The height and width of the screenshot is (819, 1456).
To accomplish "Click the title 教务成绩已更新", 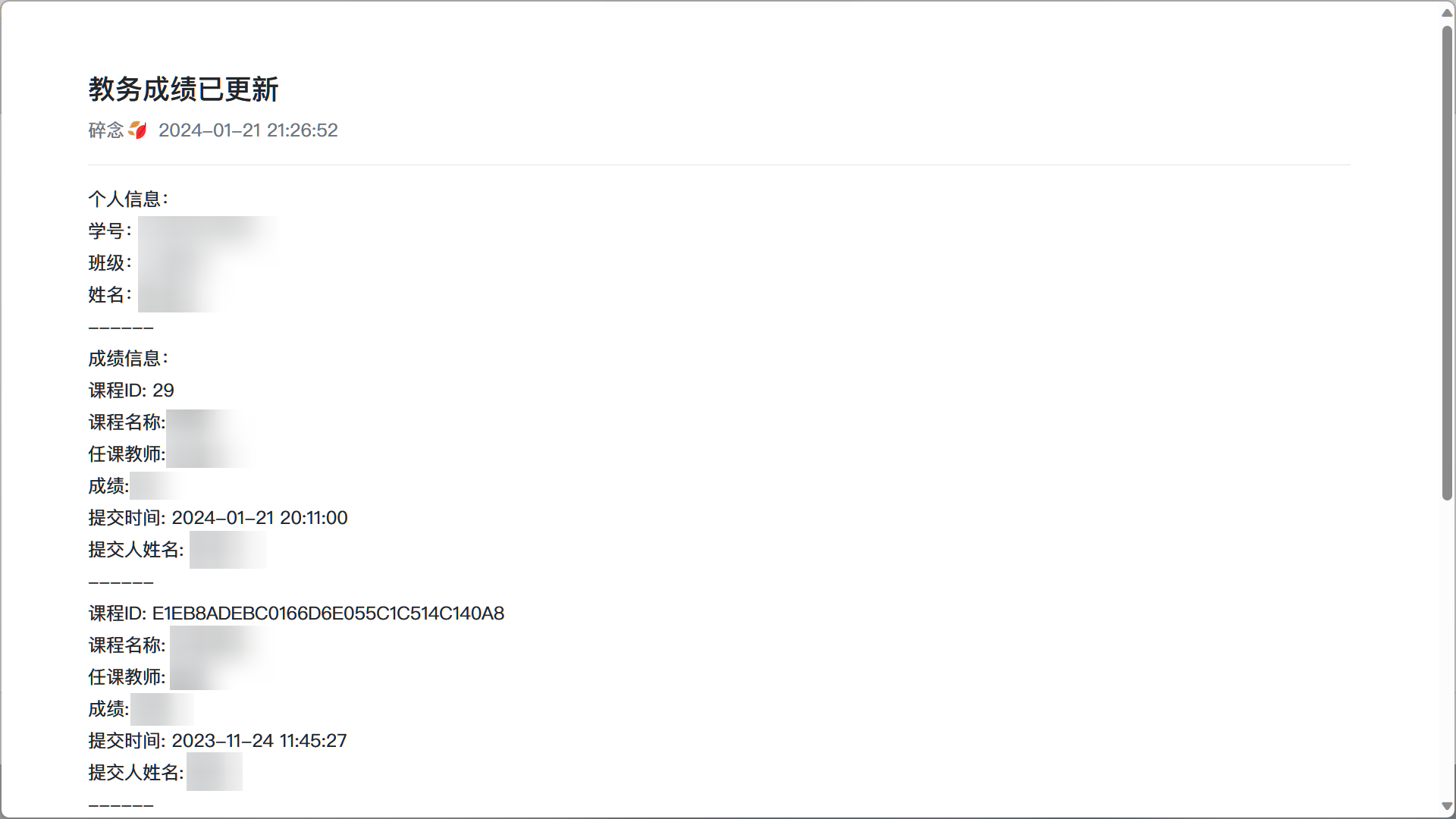I will pyautogui.click(x=184, y=89).
